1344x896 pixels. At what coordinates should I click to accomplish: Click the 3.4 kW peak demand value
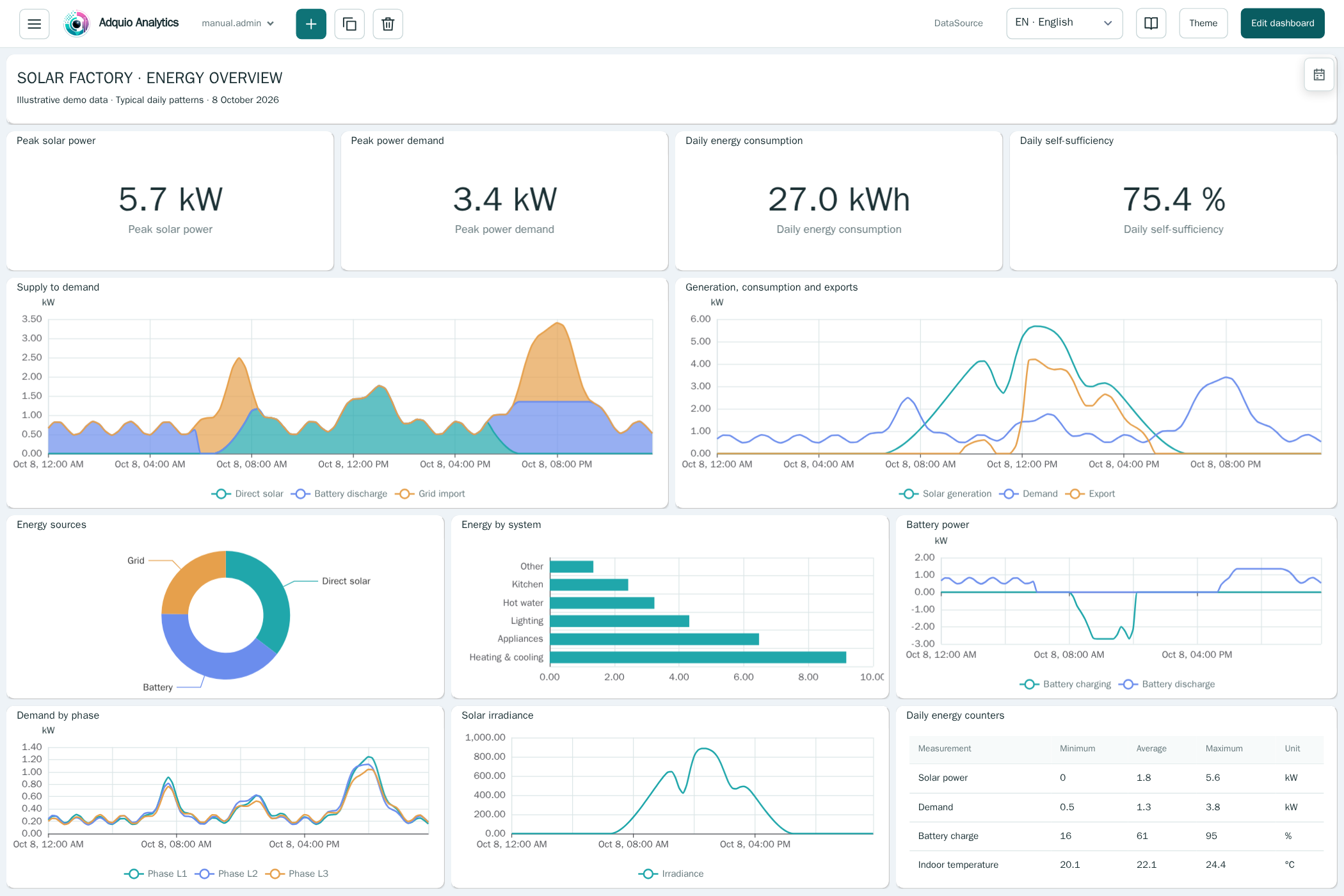click(505, 199)
